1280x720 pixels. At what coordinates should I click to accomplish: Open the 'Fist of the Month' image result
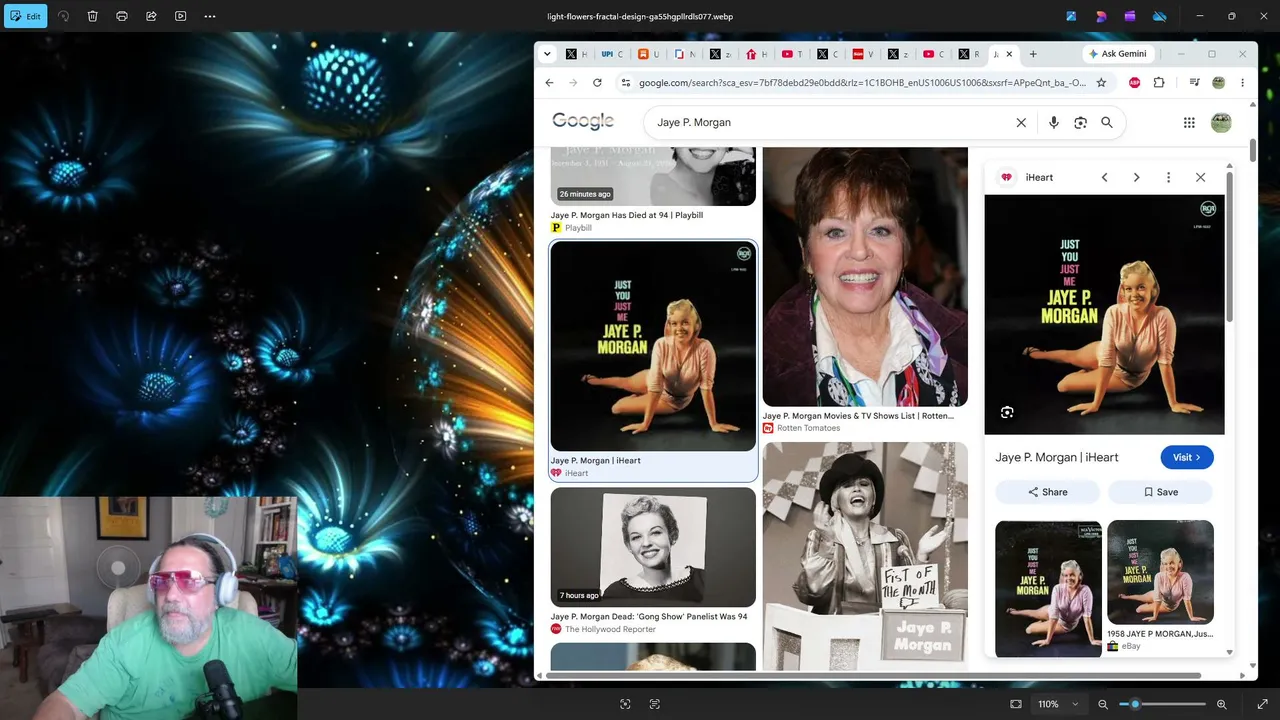tap(865, 555)
